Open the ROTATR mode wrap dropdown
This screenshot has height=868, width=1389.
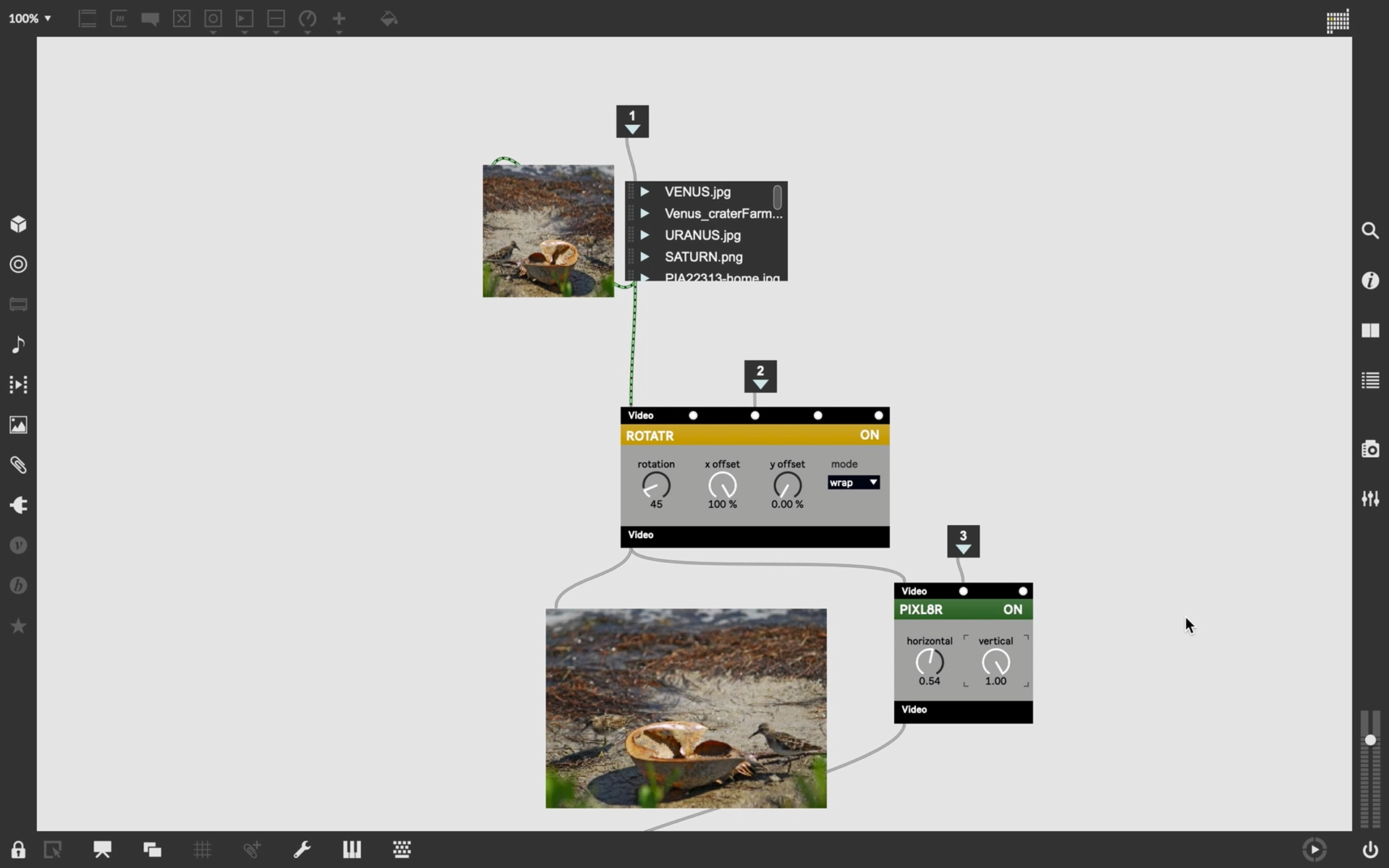pyautogui.click(x=854, y=482)
